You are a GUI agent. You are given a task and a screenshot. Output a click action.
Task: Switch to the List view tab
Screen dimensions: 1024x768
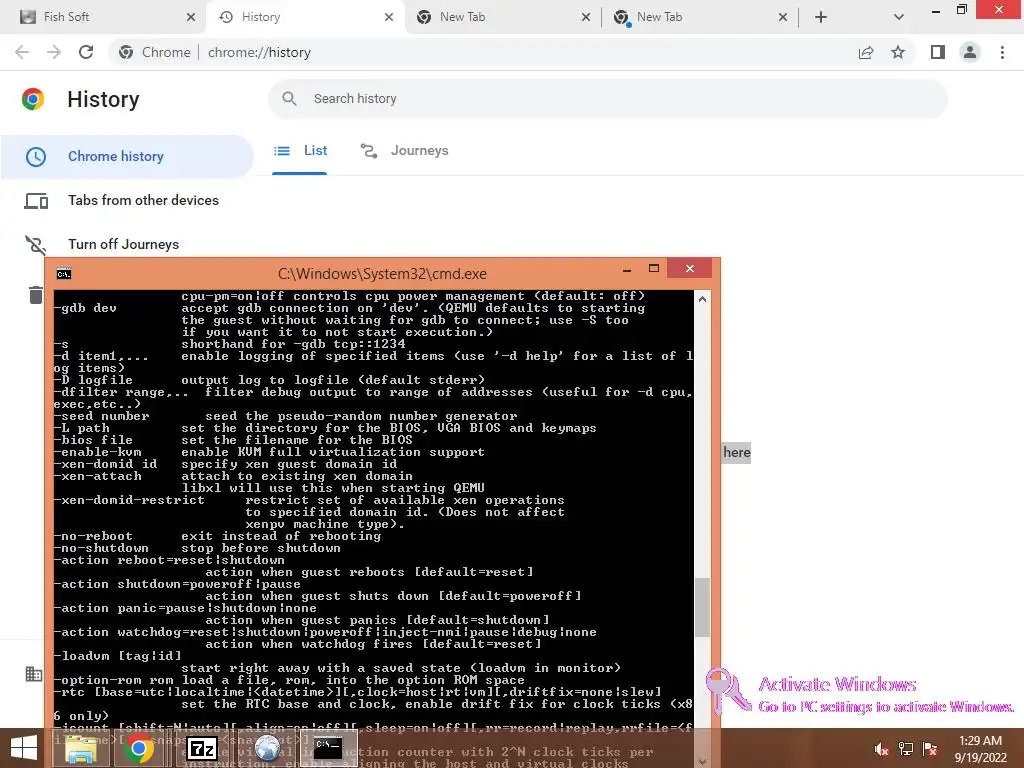click(300, 151)
